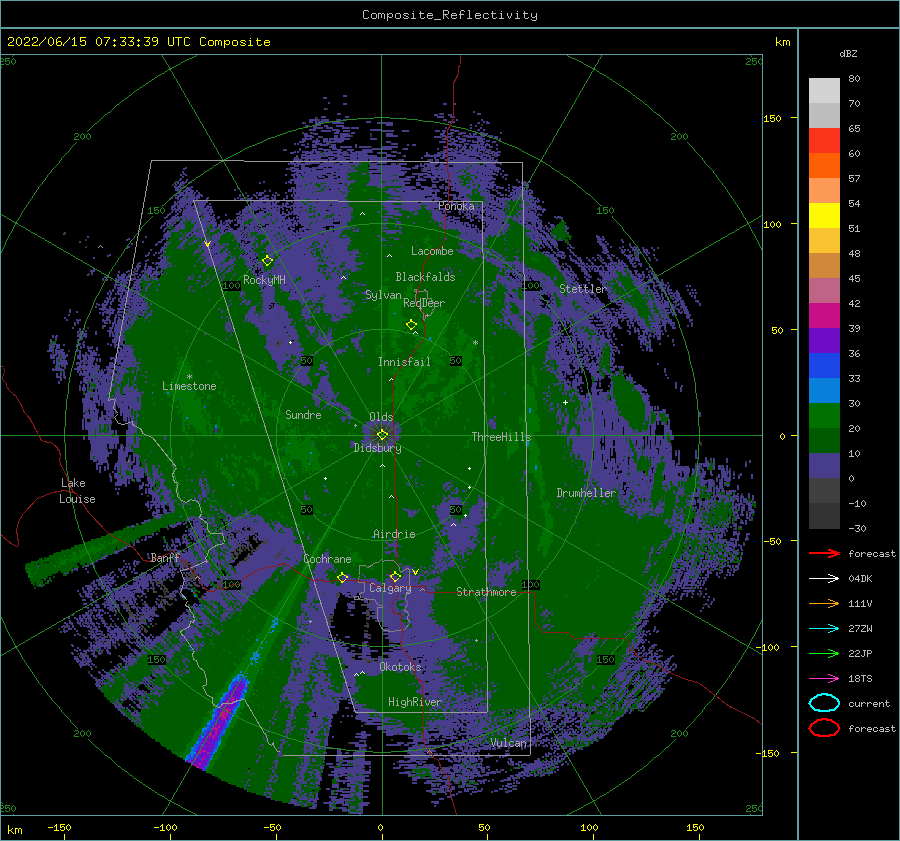Click the km unit label at bottom-left

tap(14, 830)
